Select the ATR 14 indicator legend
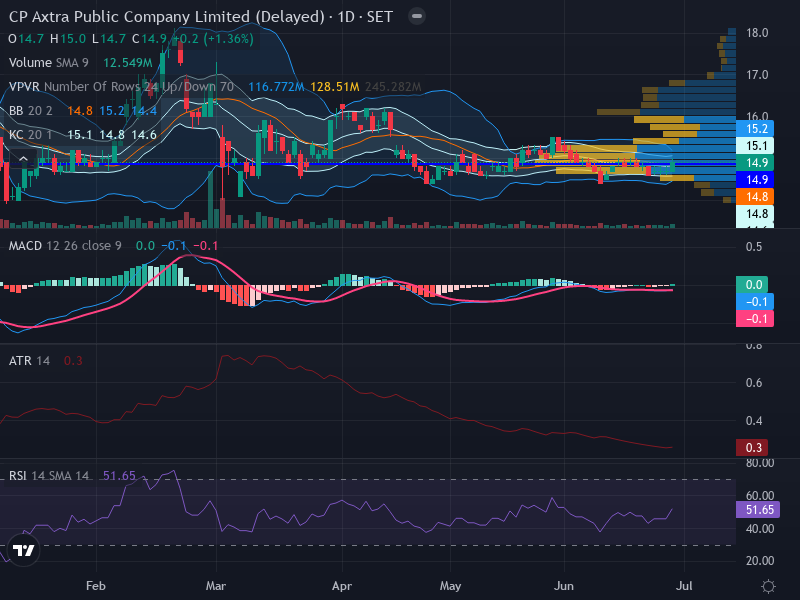The height and width of the screenshot is (600, 800). [29, 361]
